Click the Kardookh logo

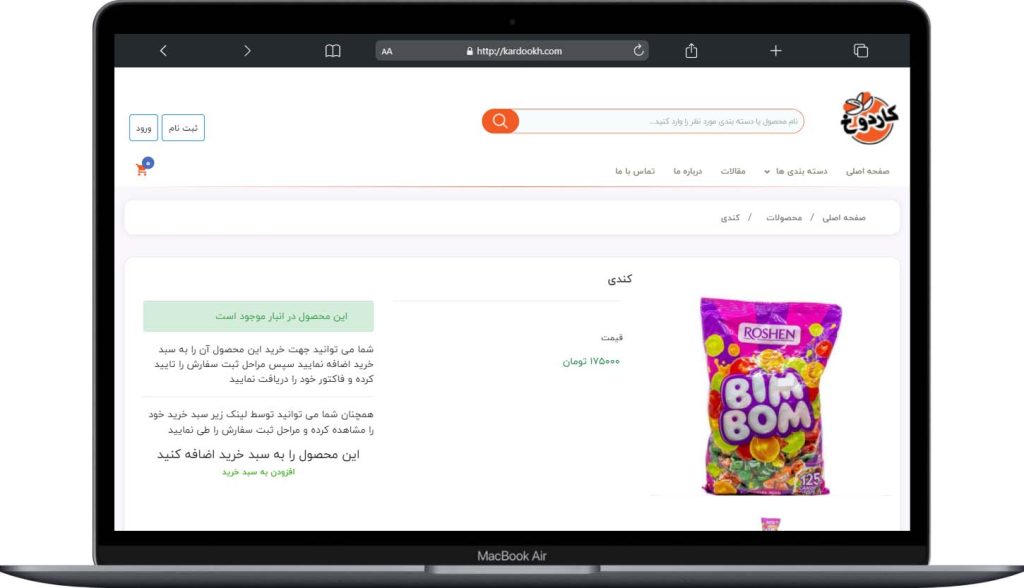[x=869, y=118]
